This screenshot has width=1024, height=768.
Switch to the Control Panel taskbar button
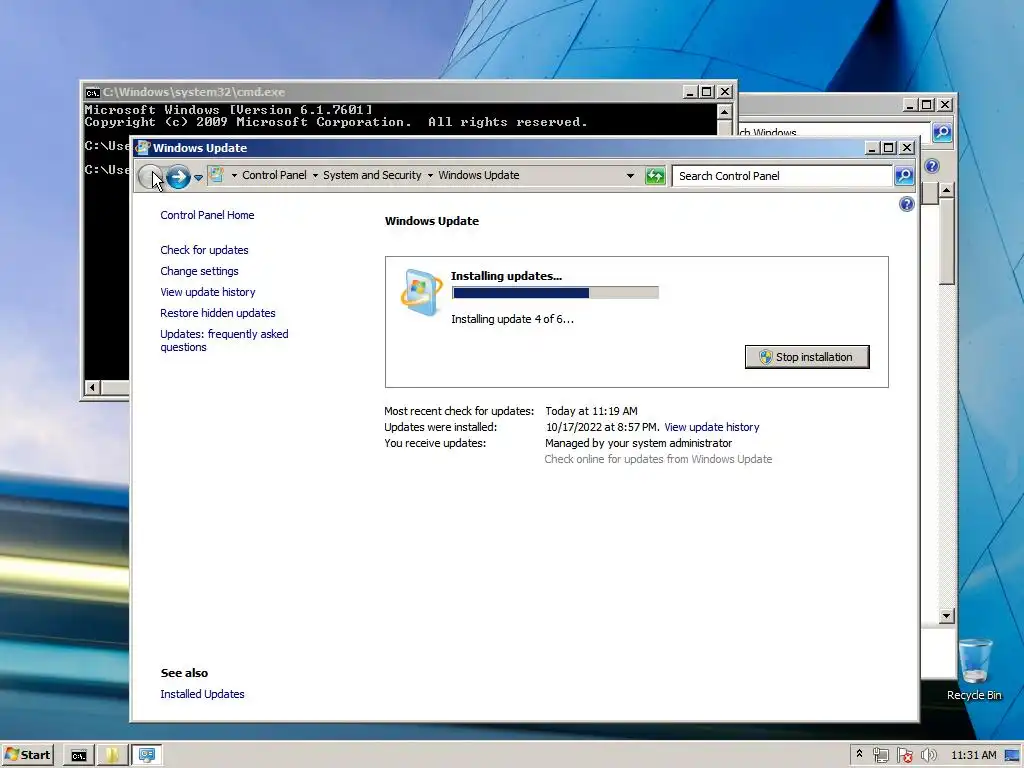[147, 756]
